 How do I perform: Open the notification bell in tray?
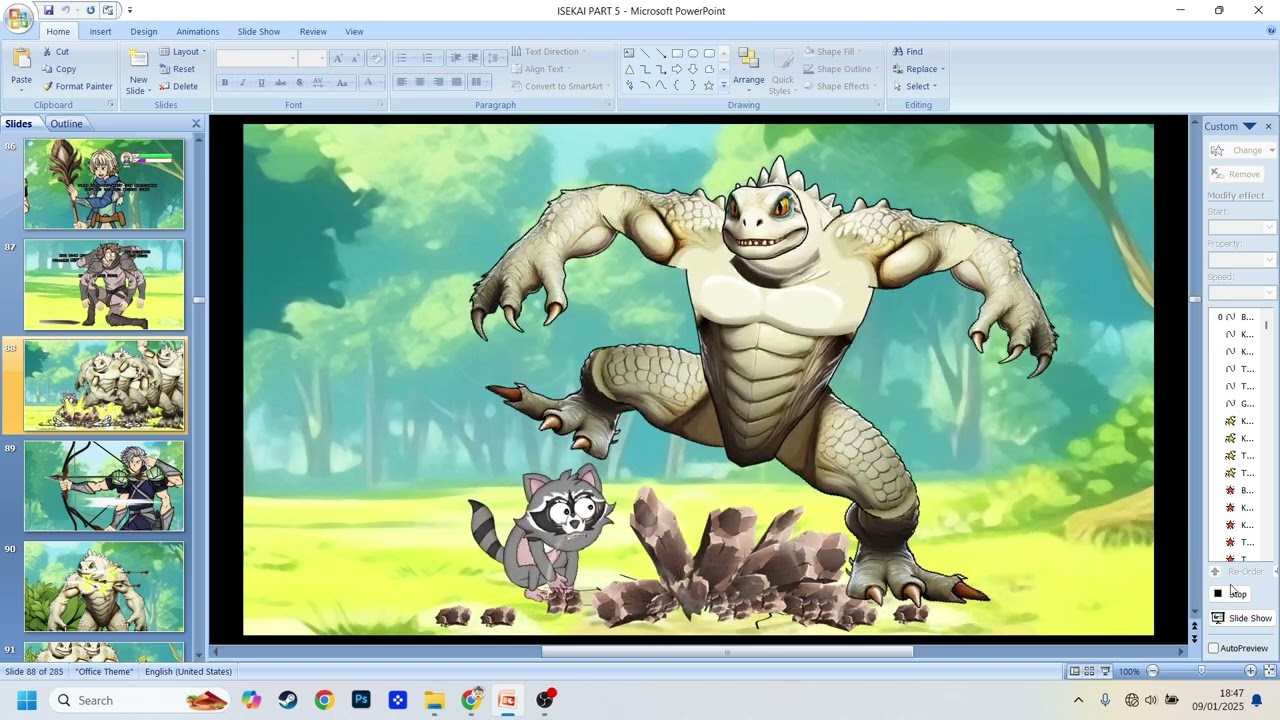pos(1257,700)
